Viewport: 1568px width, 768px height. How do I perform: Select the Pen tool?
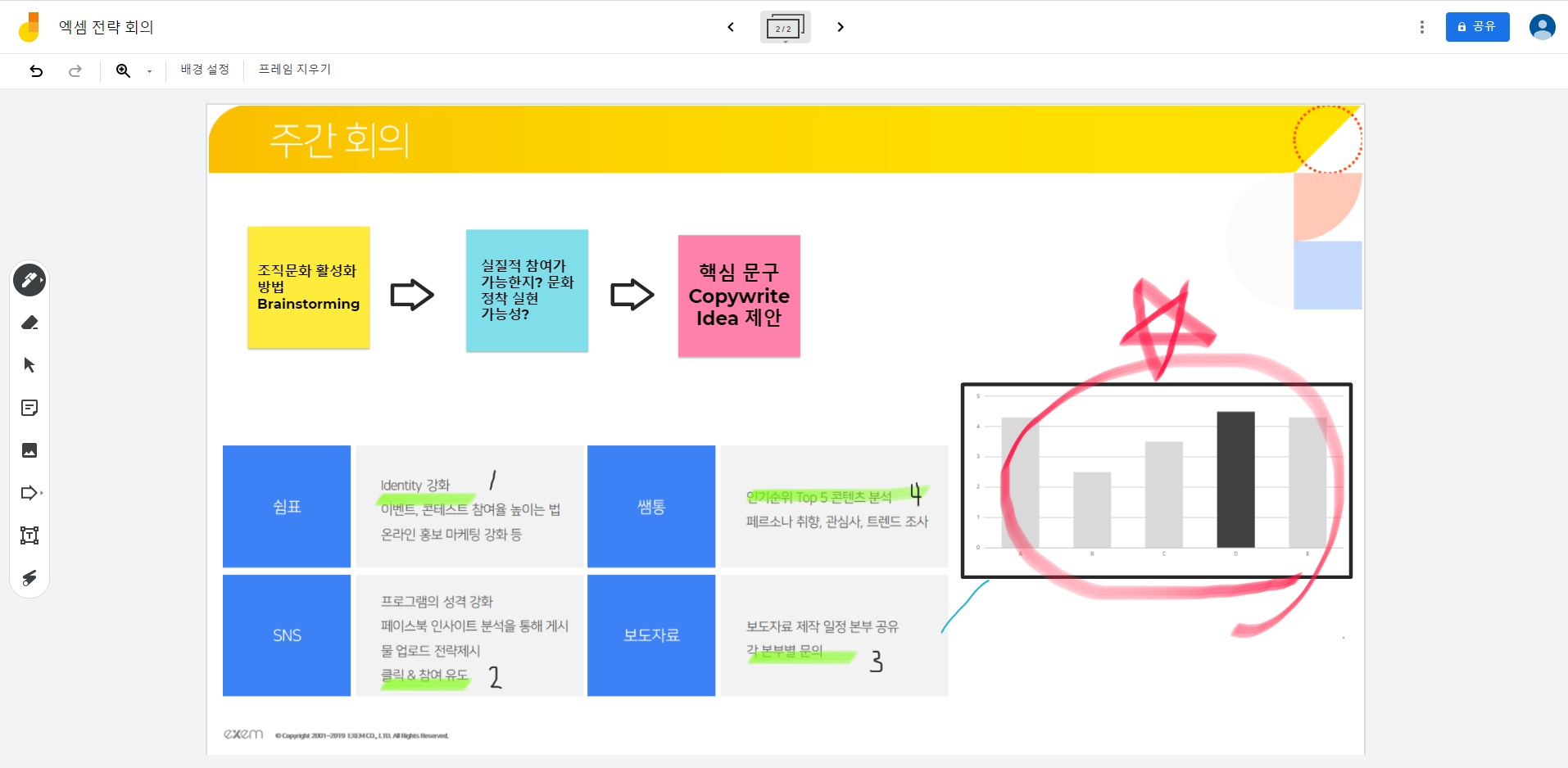(x=29, y=279)
